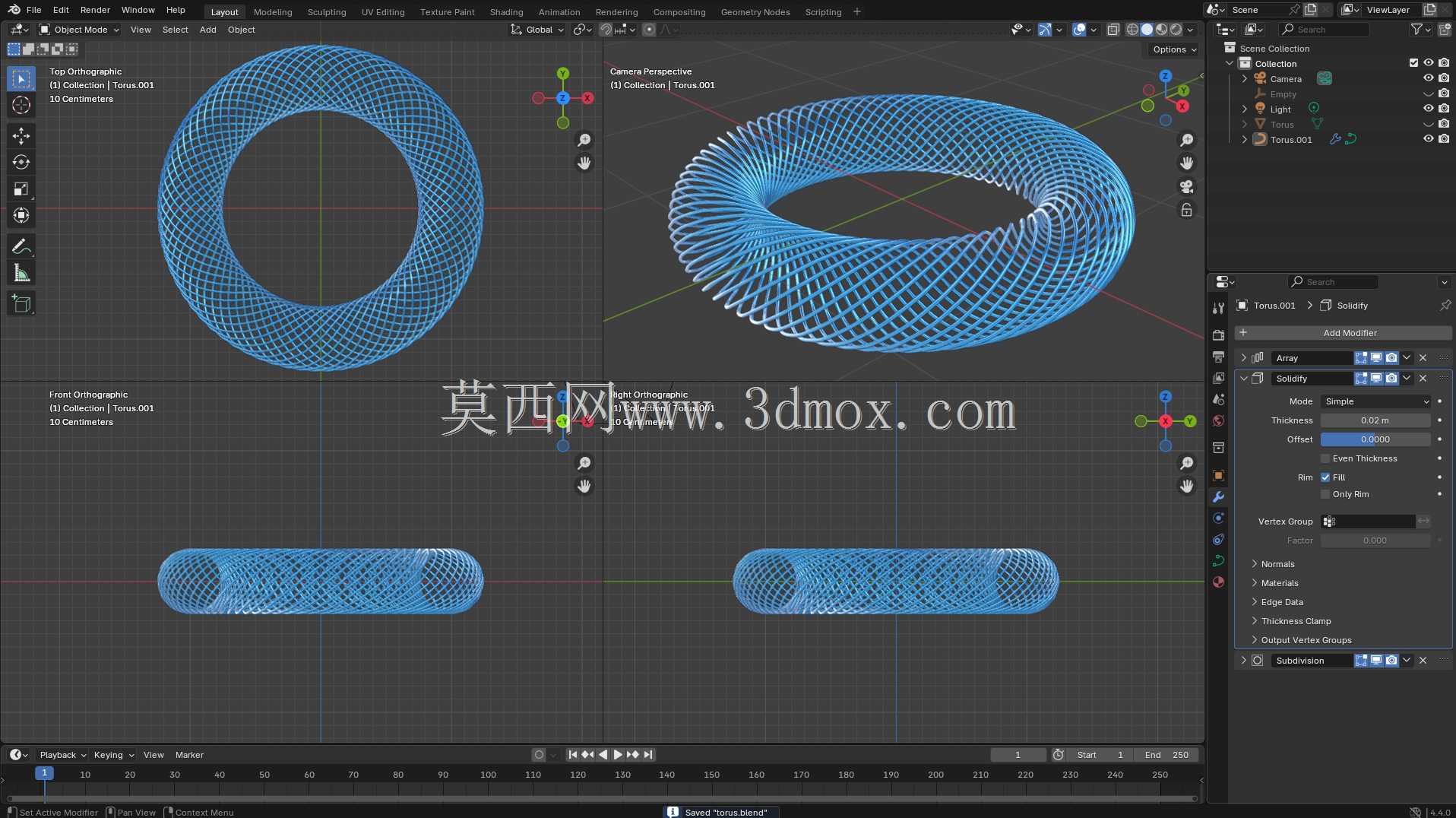Open Global transform orientation dropdown

[537, 30]
